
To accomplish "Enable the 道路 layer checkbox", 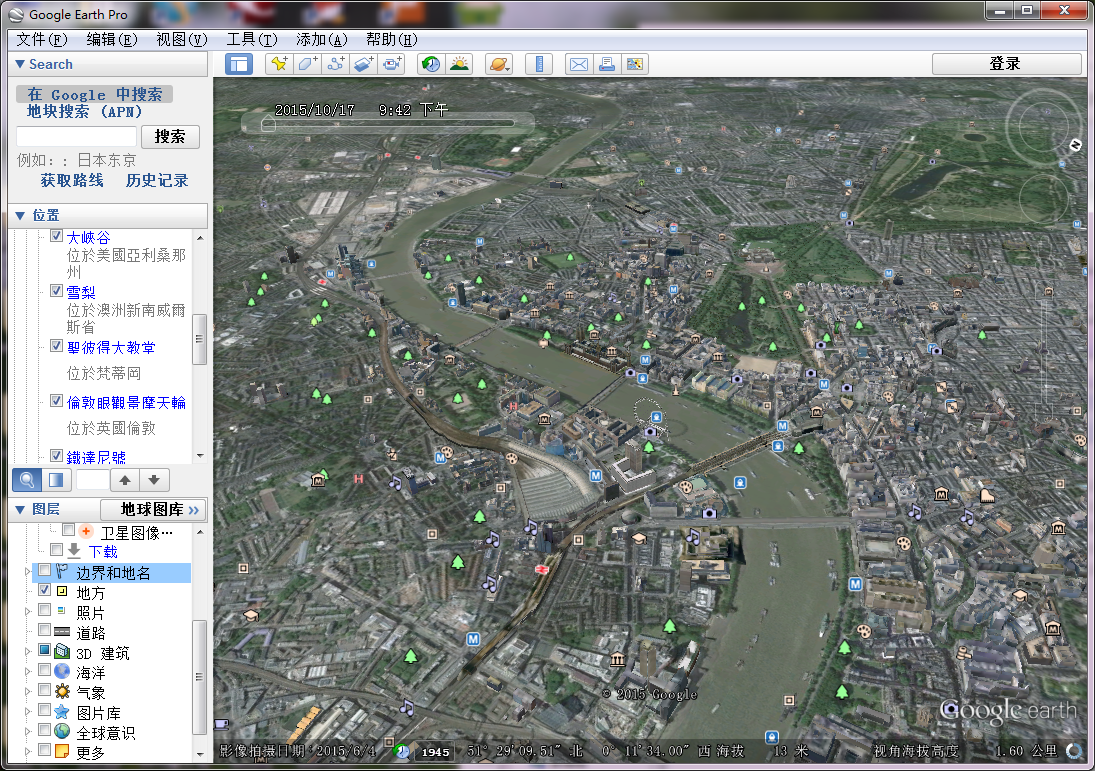I will point(44,631).
